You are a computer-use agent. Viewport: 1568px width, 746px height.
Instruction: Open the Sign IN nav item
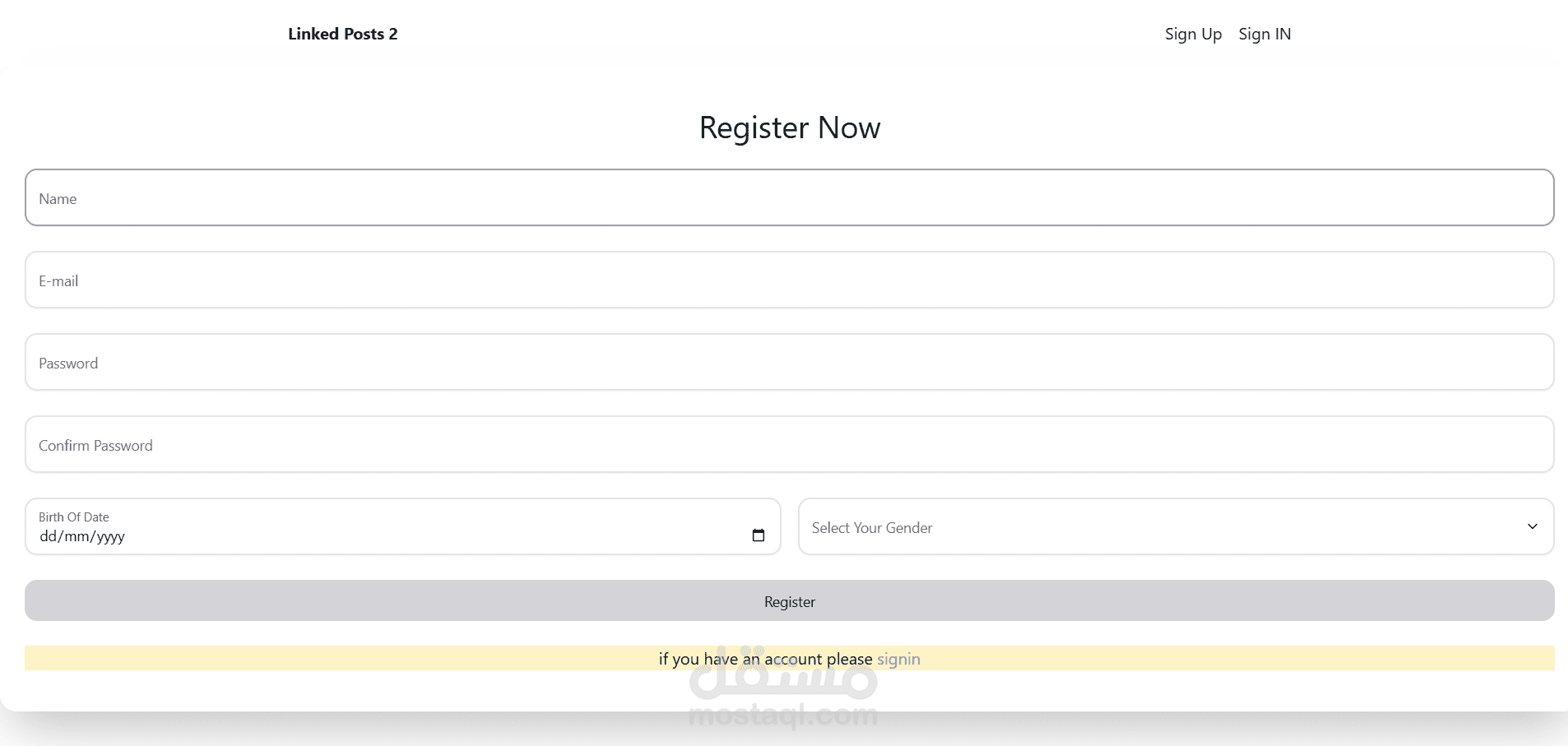coord(1264,34)
